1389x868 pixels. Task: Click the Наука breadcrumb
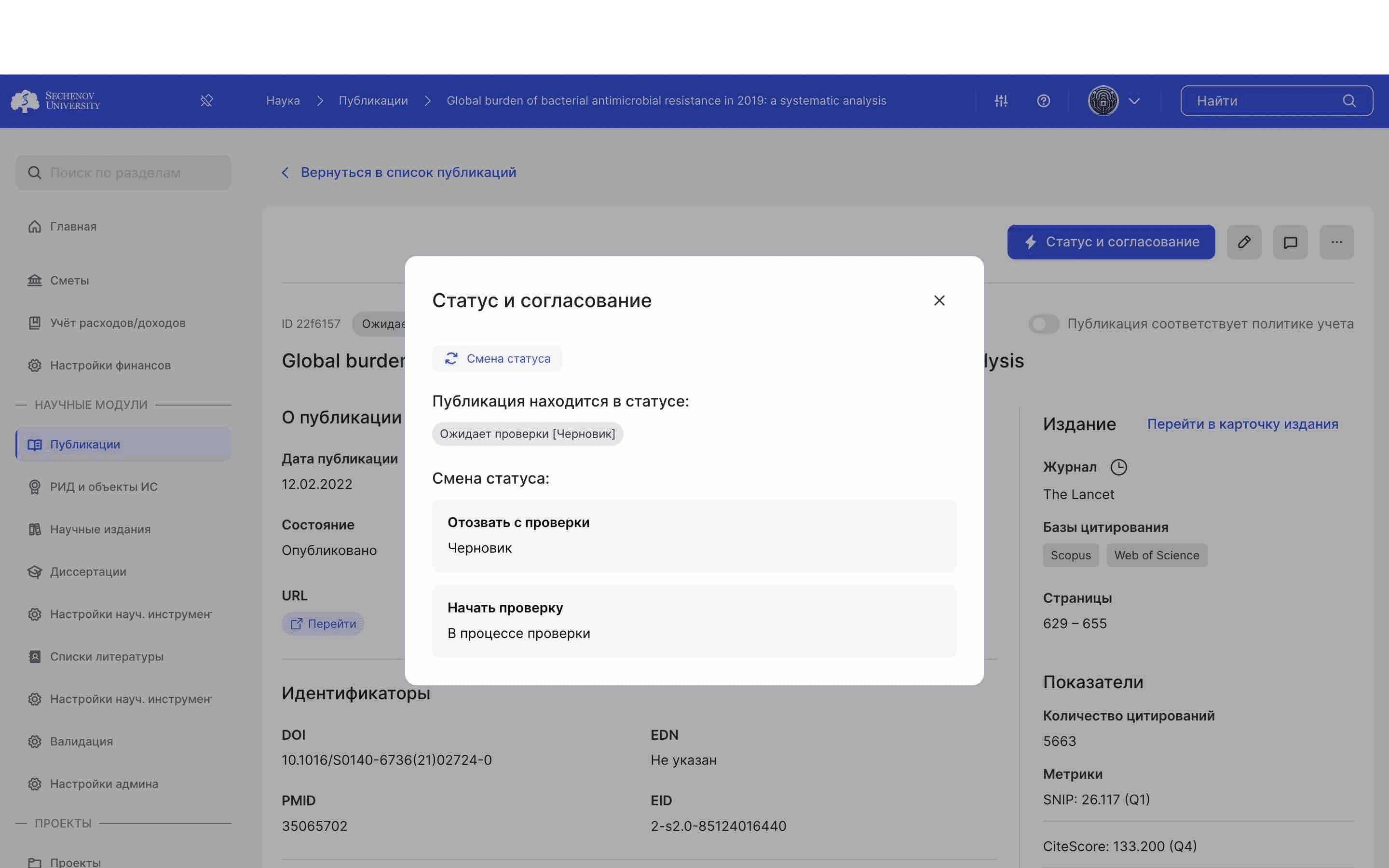(x=283, y=101)
